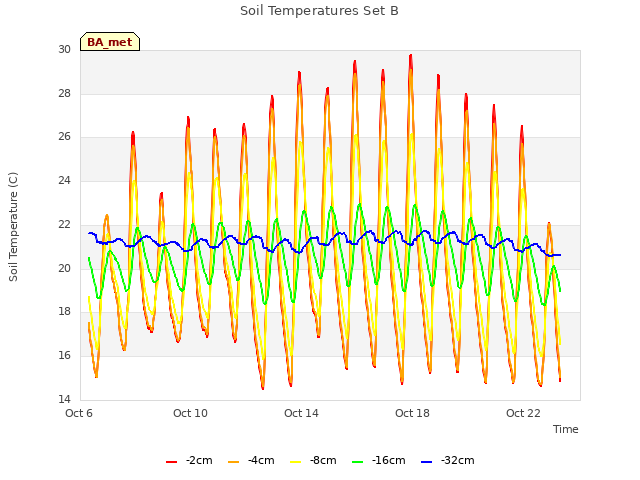Click the 18 y-axis tick label
The width and height of the screenshot is (640, 480).
pyautogui.click(x=64, y=311)
